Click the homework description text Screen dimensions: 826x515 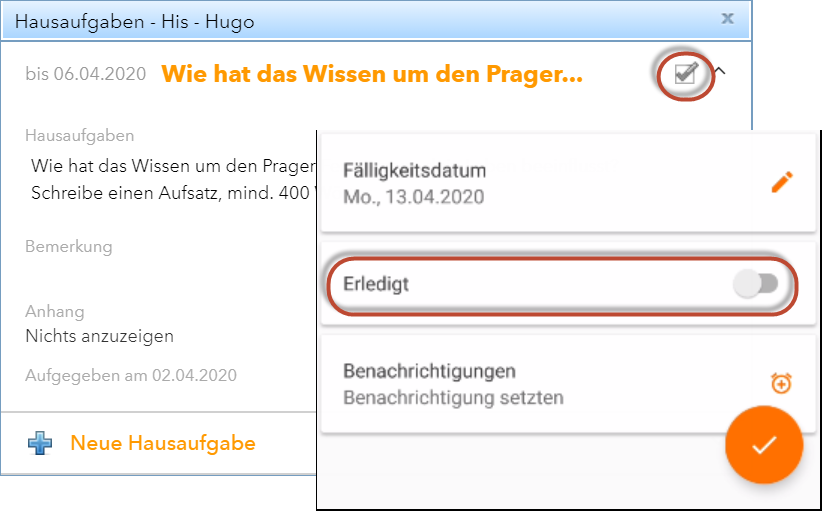pyautogui.click(x=173, y=180)
